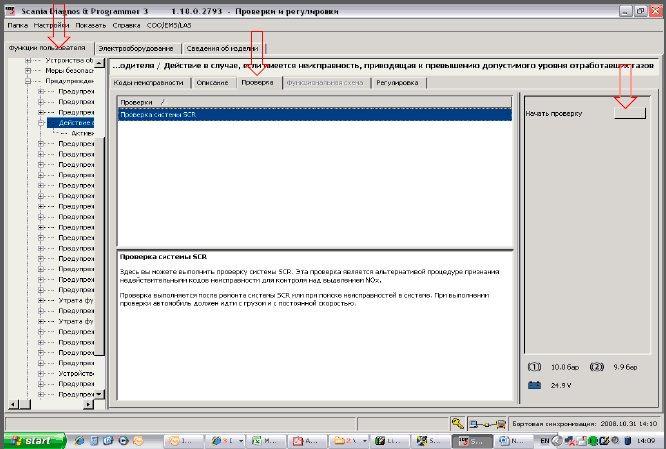Screen dimensions: 666x449
Task: Click the key icon in status bar
Action: [x=457, y=423]
